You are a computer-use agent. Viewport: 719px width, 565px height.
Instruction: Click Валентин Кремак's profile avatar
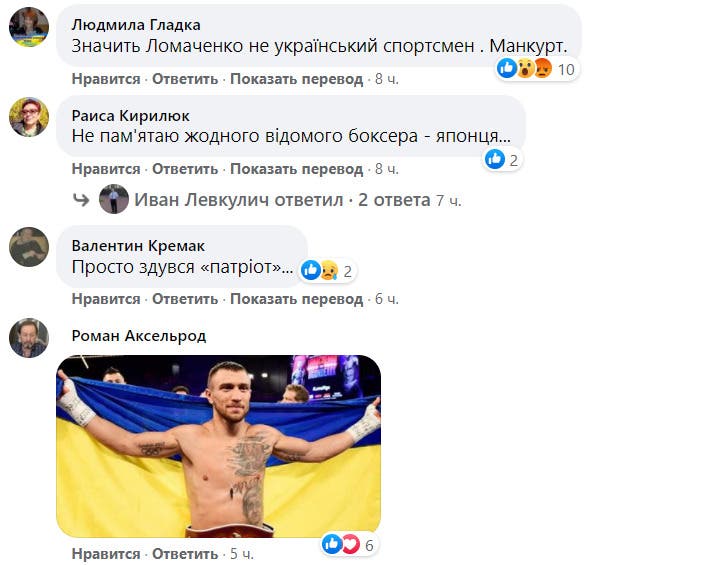coord(29,247)
